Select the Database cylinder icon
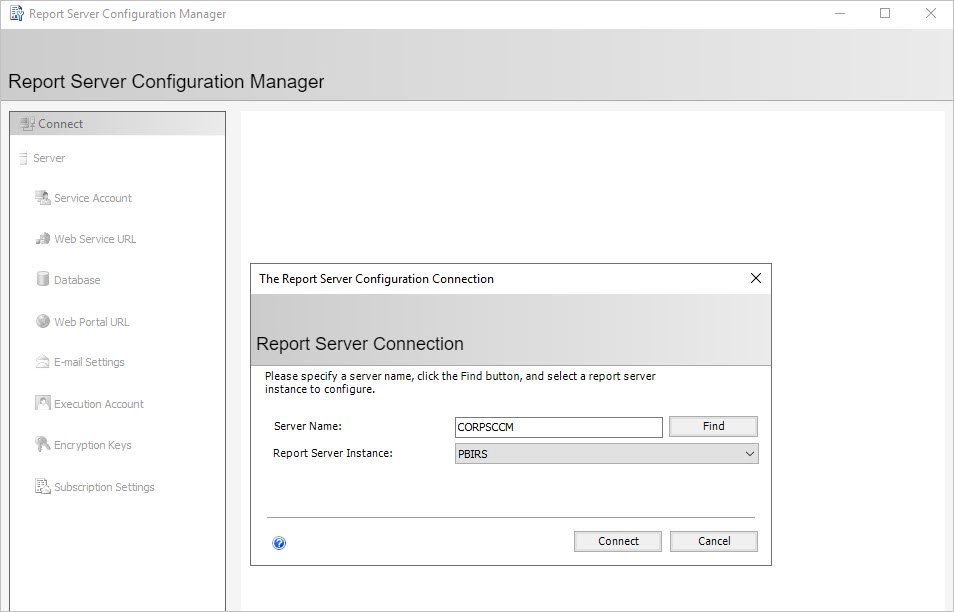This screenshot has width=954, height=612. [x=43, y=279]
